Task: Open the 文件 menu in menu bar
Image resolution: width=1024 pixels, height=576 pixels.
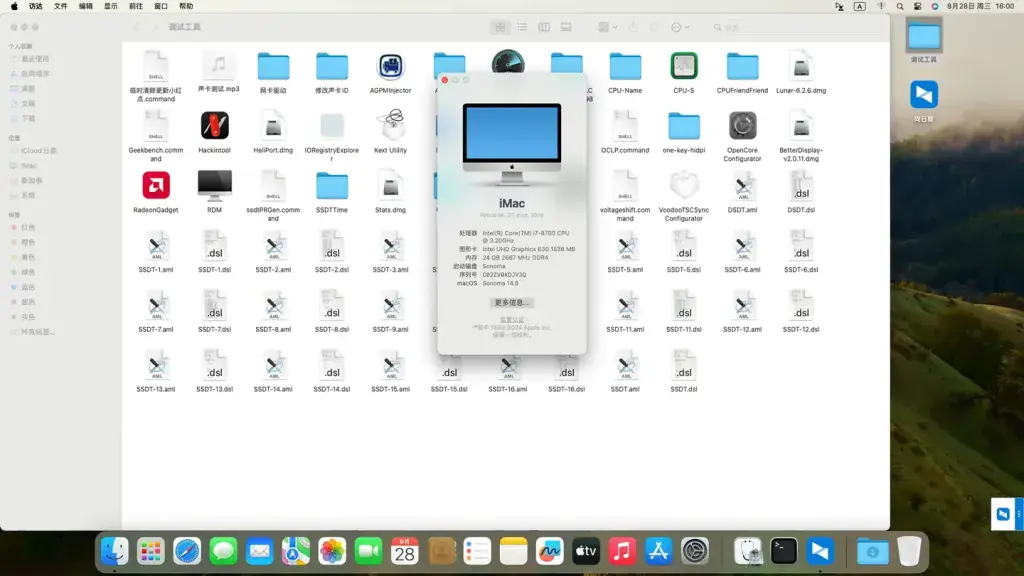Action: [x=61, y=7]
